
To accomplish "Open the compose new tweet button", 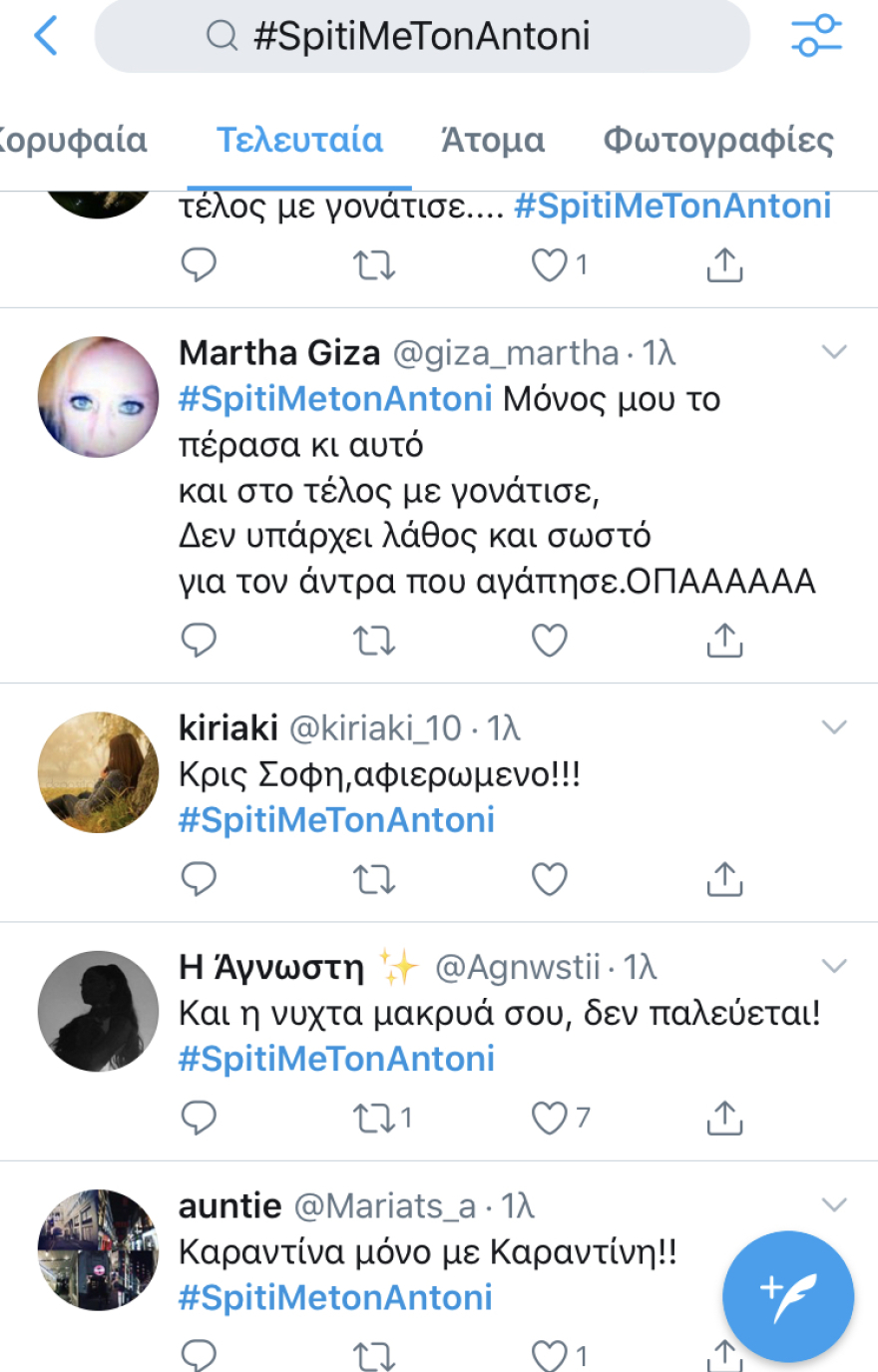I will [787, 1296].
